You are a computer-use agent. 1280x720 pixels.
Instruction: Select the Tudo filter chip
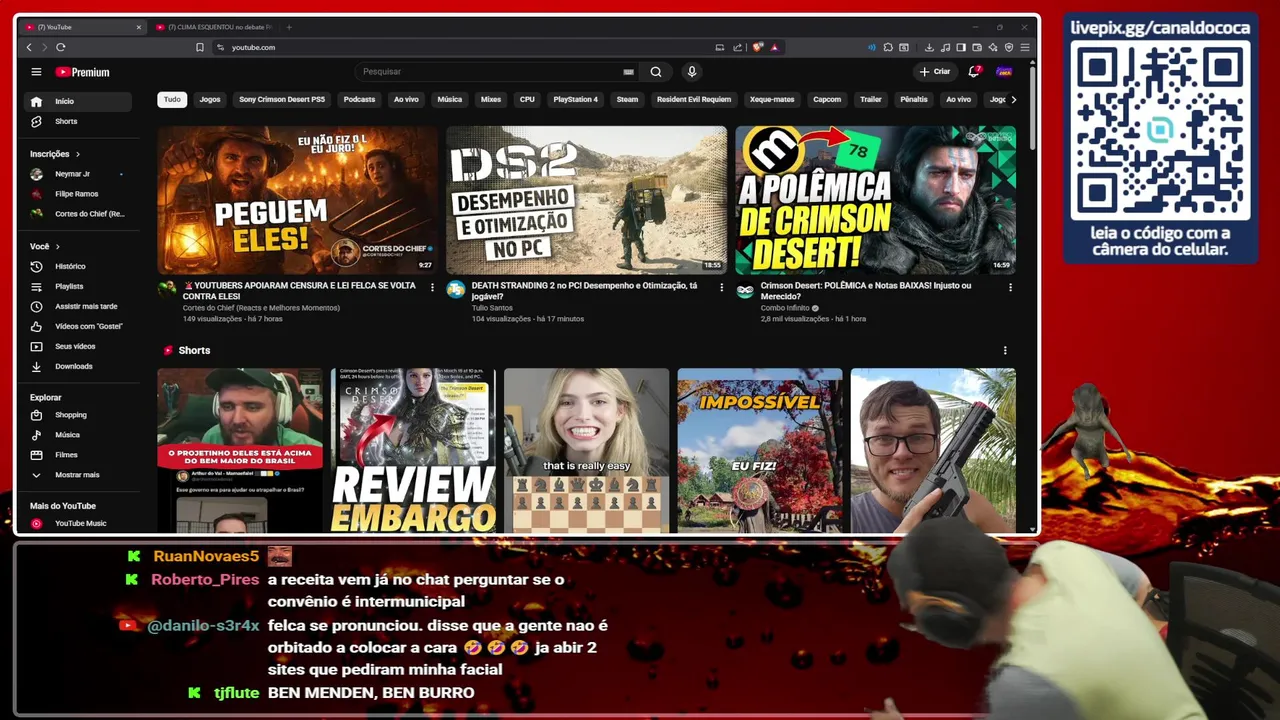(172, 99)
